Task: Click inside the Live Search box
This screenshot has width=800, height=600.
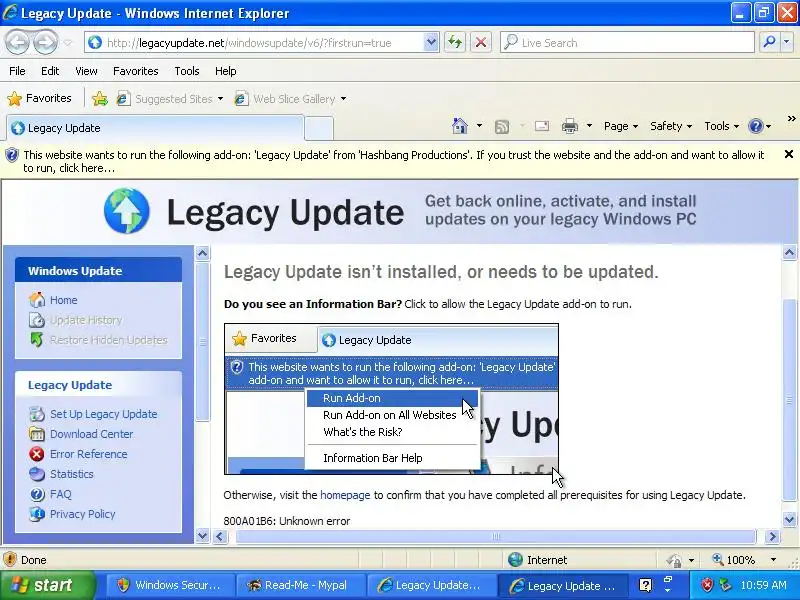Action: click(628, 43)
